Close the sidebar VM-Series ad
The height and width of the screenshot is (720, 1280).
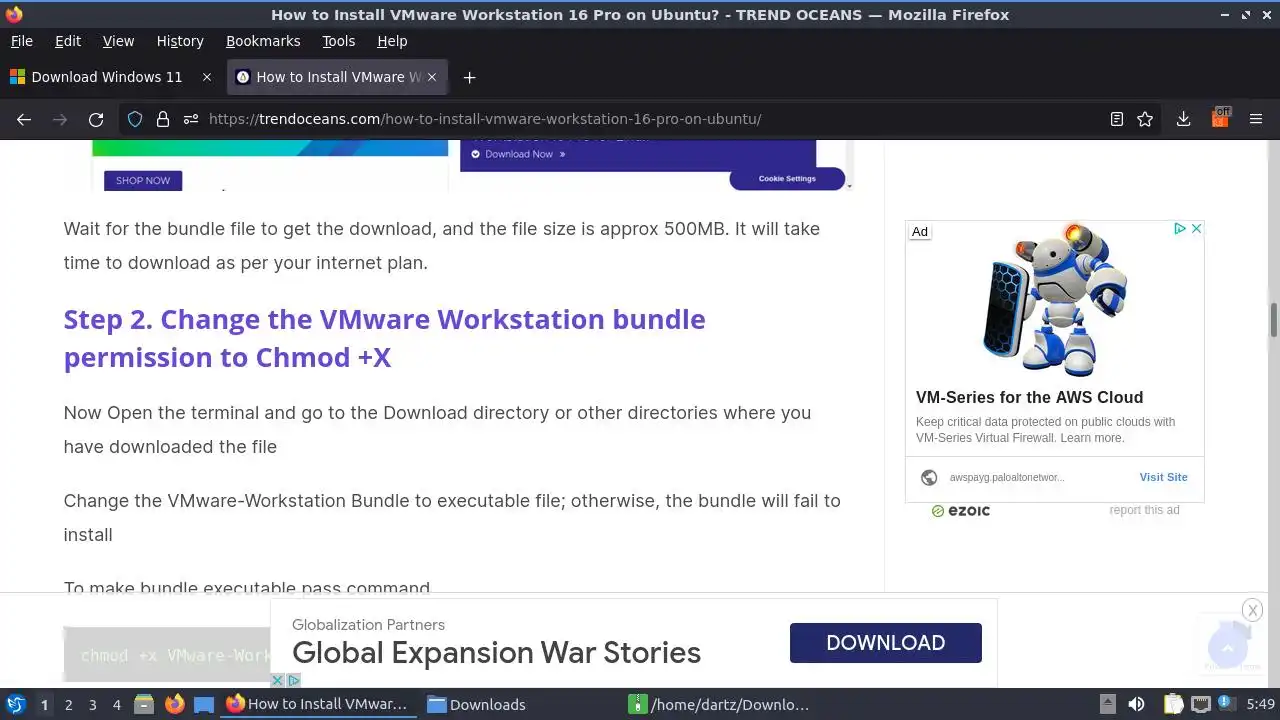point(1196,229)
